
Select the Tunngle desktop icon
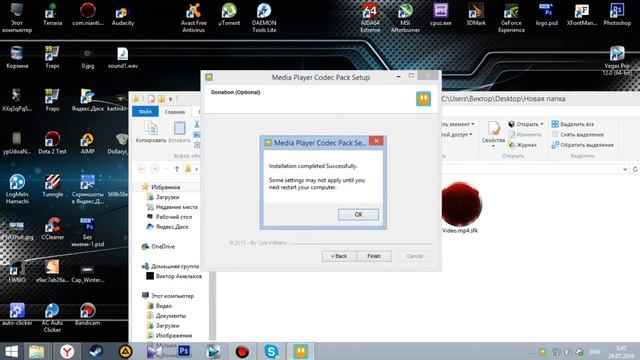coord(52,185)
